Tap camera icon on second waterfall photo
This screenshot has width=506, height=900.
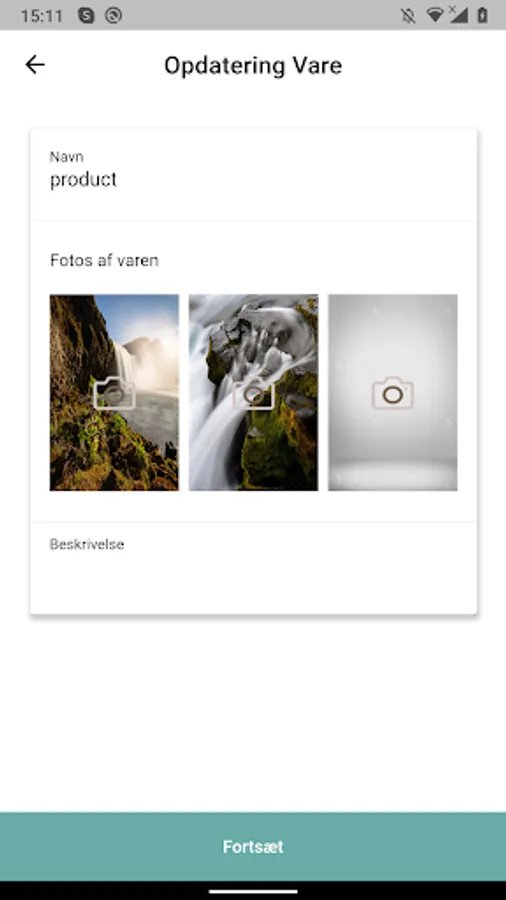[x=254, y=393]
